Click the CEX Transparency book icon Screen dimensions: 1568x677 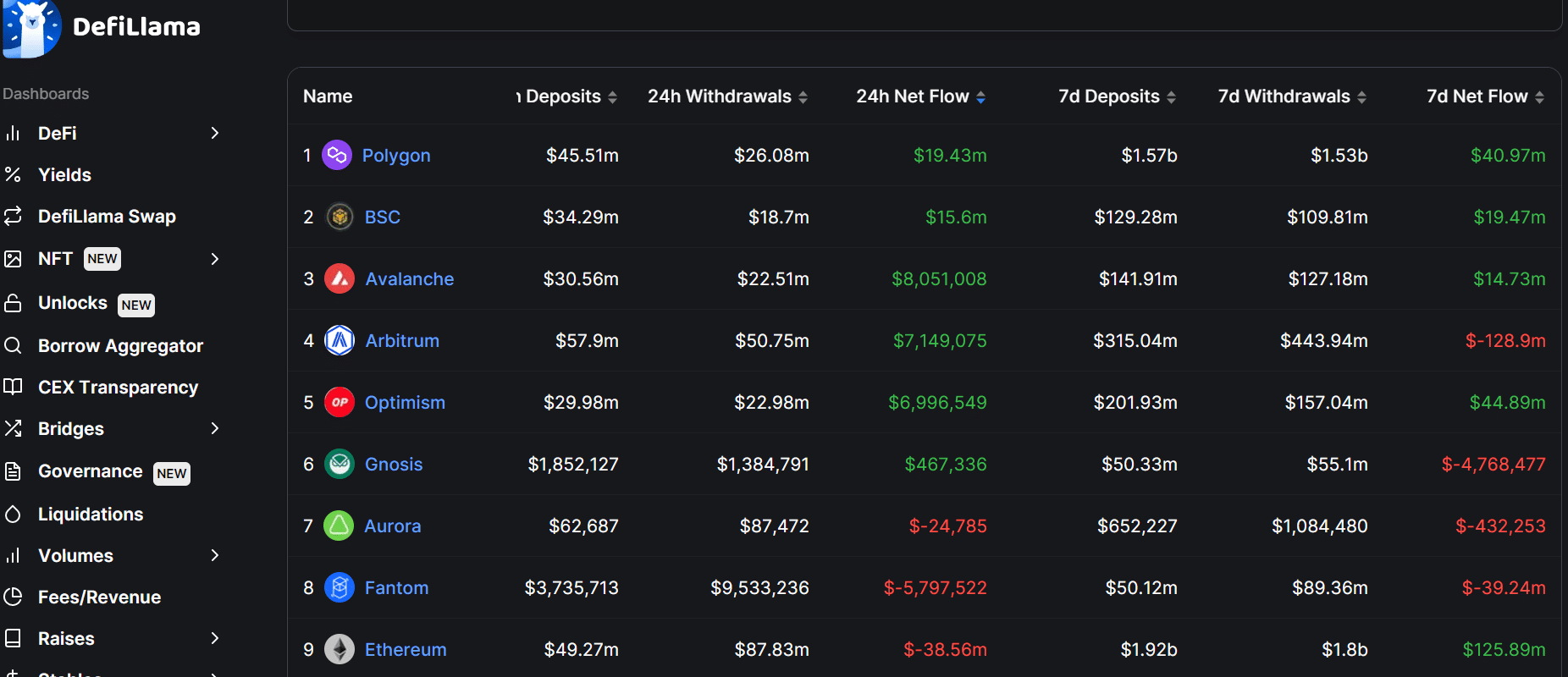tap(13, 387)
